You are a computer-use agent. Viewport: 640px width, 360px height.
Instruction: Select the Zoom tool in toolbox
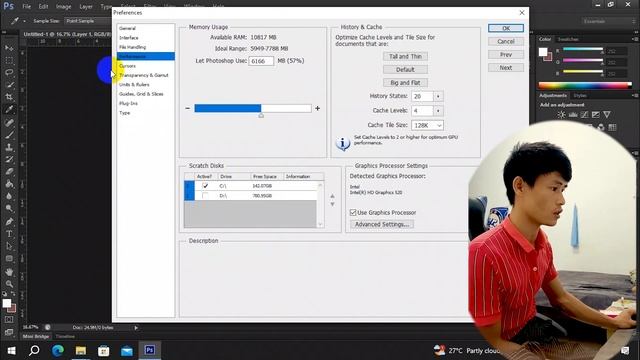click(x=9, y=284)
